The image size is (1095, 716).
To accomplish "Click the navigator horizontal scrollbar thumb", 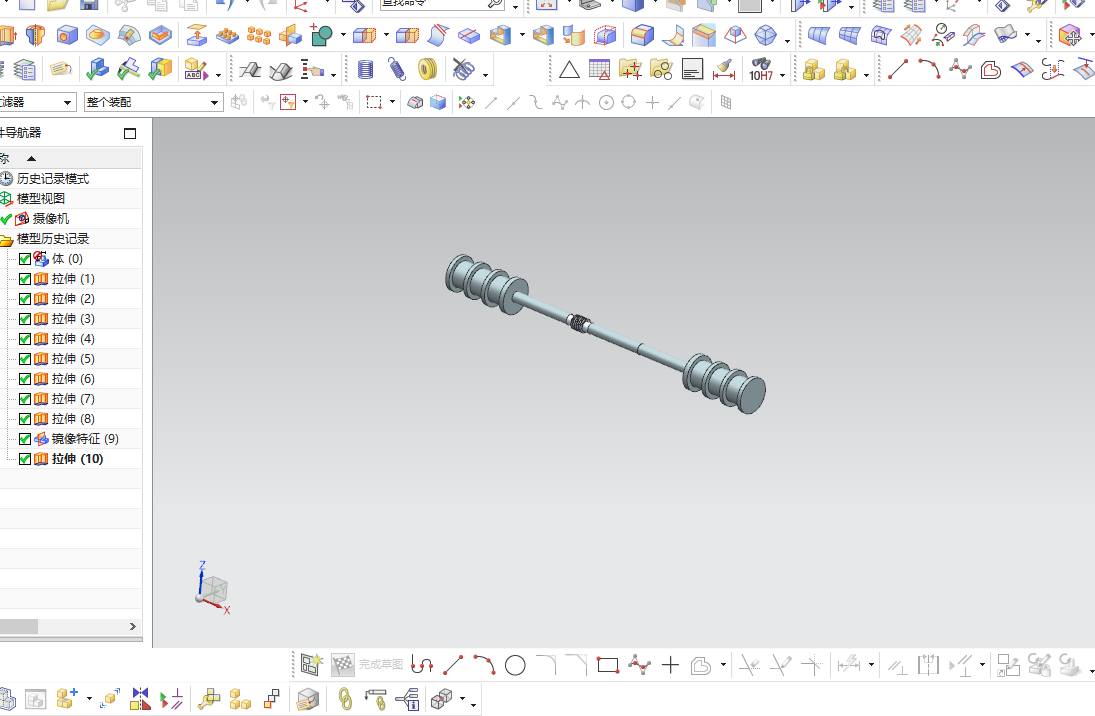I will coord(19,627).
